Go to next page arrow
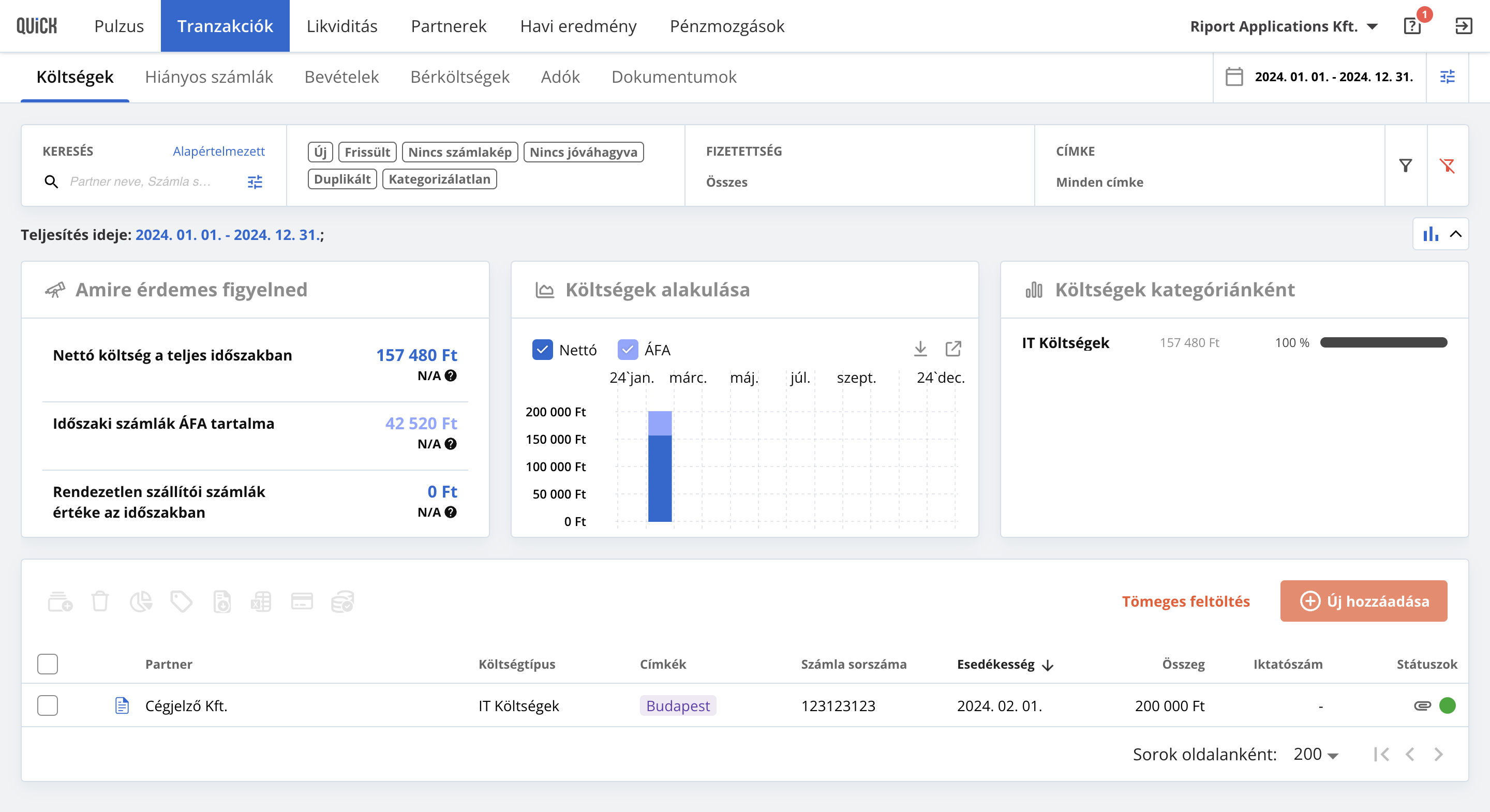 [x=1438, y=754]
